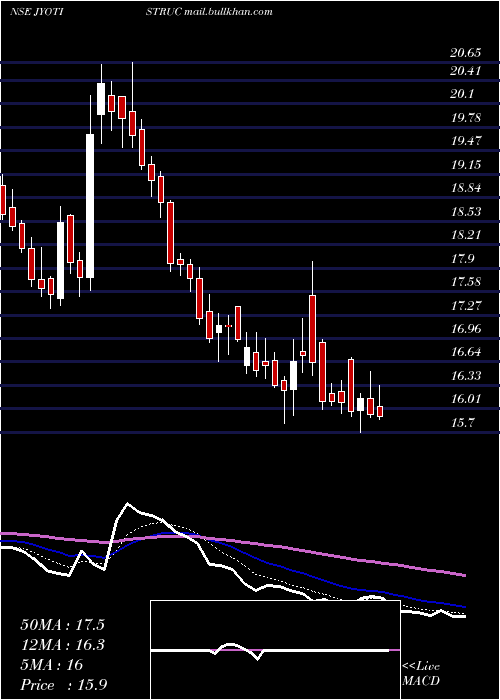
Task: Click the STRUC mail.bullkhan.com header text
Action: tap(208, 12)
